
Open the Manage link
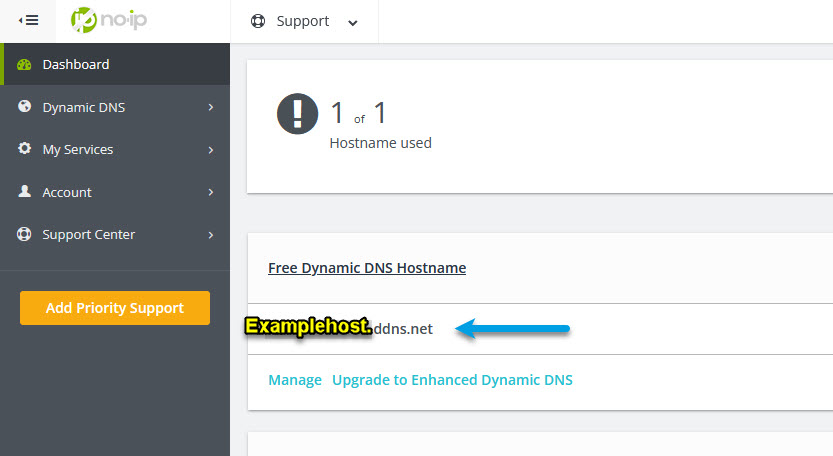(x=295, y=380)
